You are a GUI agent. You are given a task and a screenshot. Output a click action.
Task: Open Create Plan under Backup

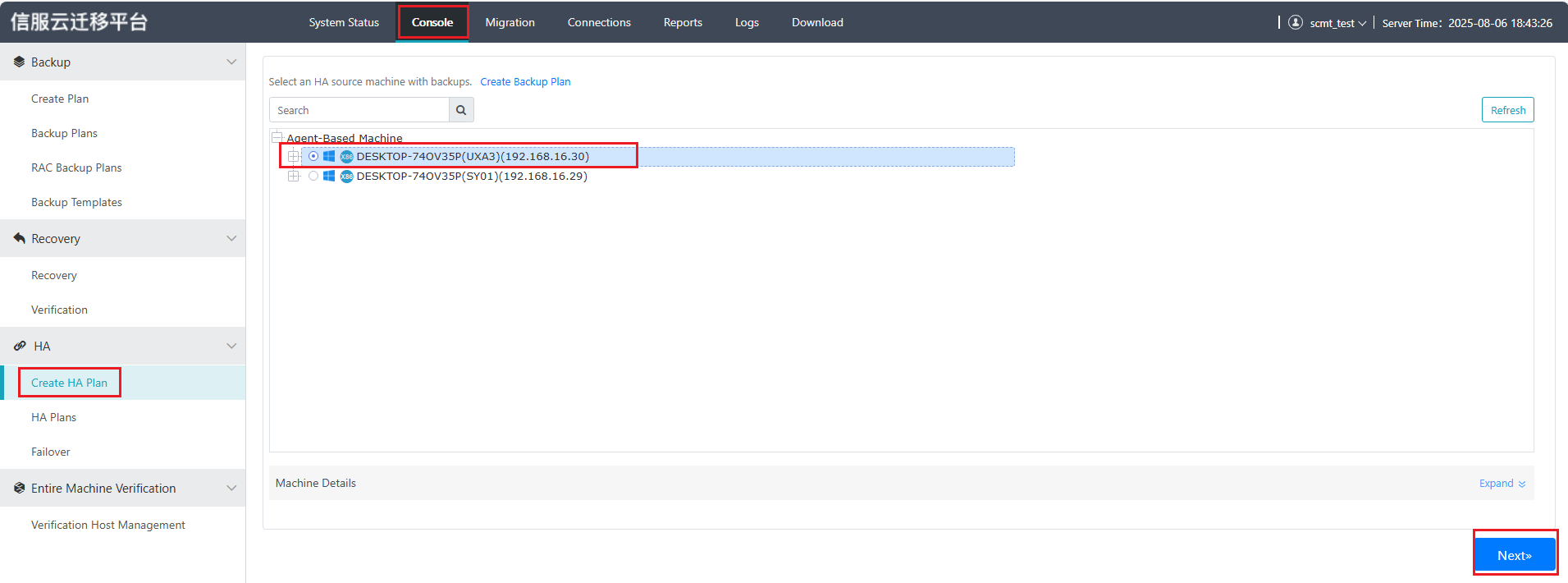pos(60,99)
